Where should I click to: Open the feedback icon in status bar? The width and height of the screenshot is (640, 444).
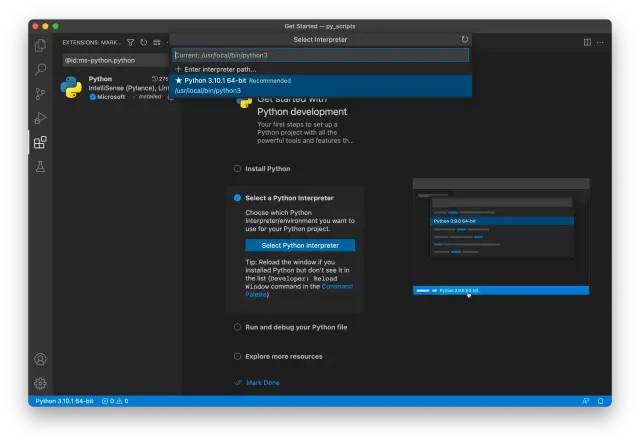coord(585,401)
